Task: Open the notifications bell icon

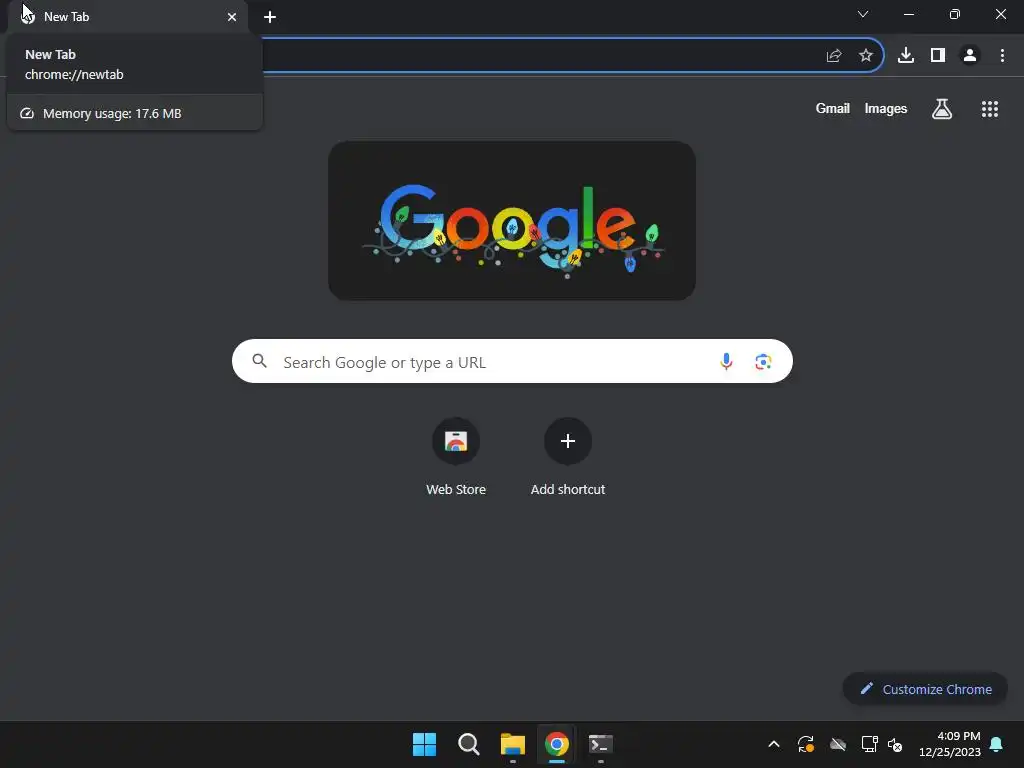Action: click(997, 744)
